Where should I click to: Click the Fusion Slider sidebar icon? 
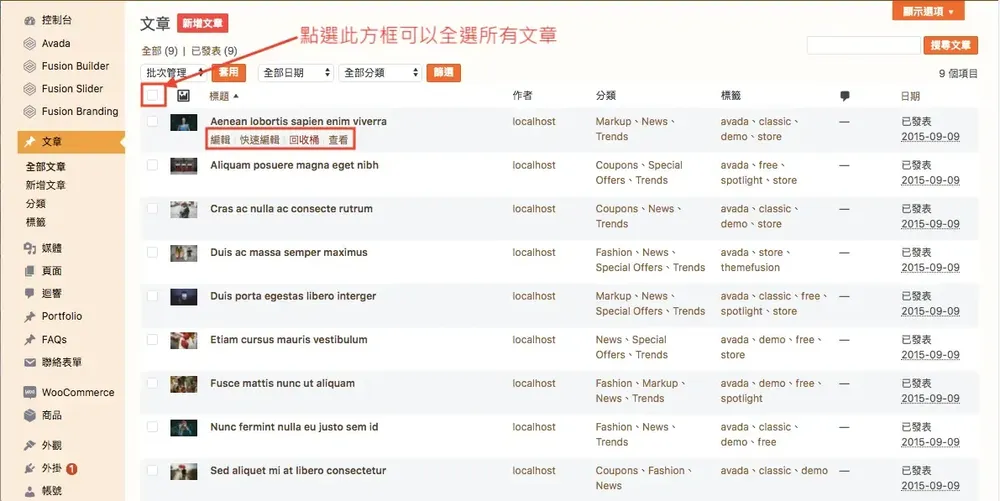29,89
